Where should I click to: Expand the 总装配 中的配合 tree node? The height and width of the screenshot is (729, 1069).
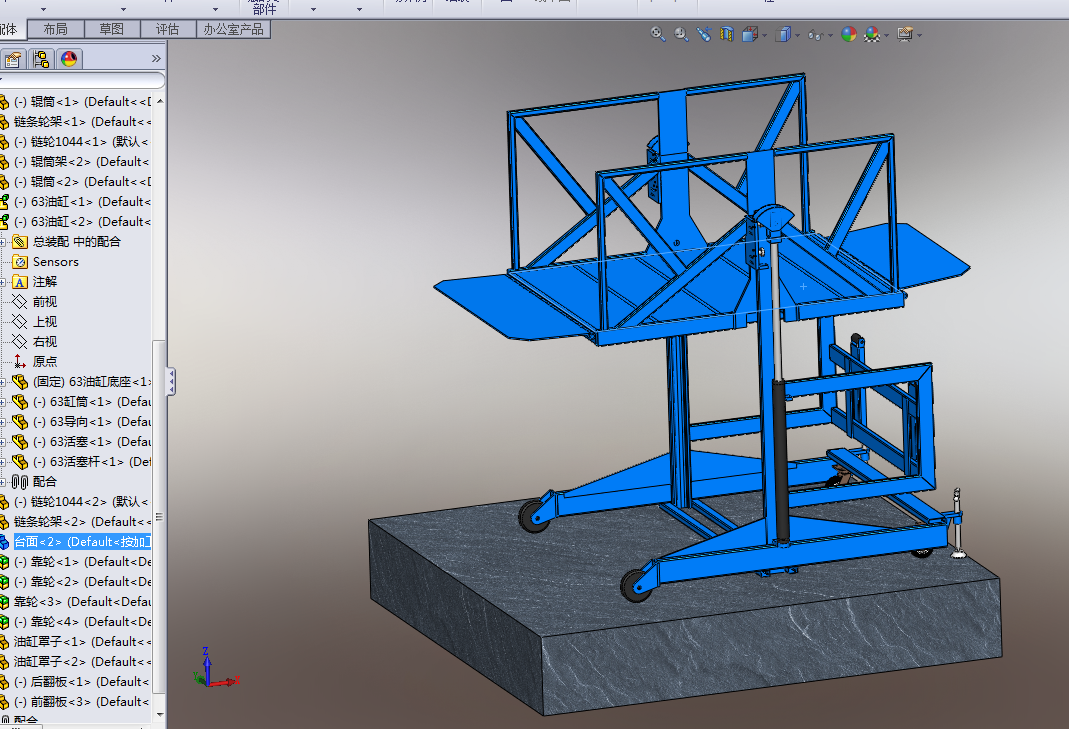point(3,242)
